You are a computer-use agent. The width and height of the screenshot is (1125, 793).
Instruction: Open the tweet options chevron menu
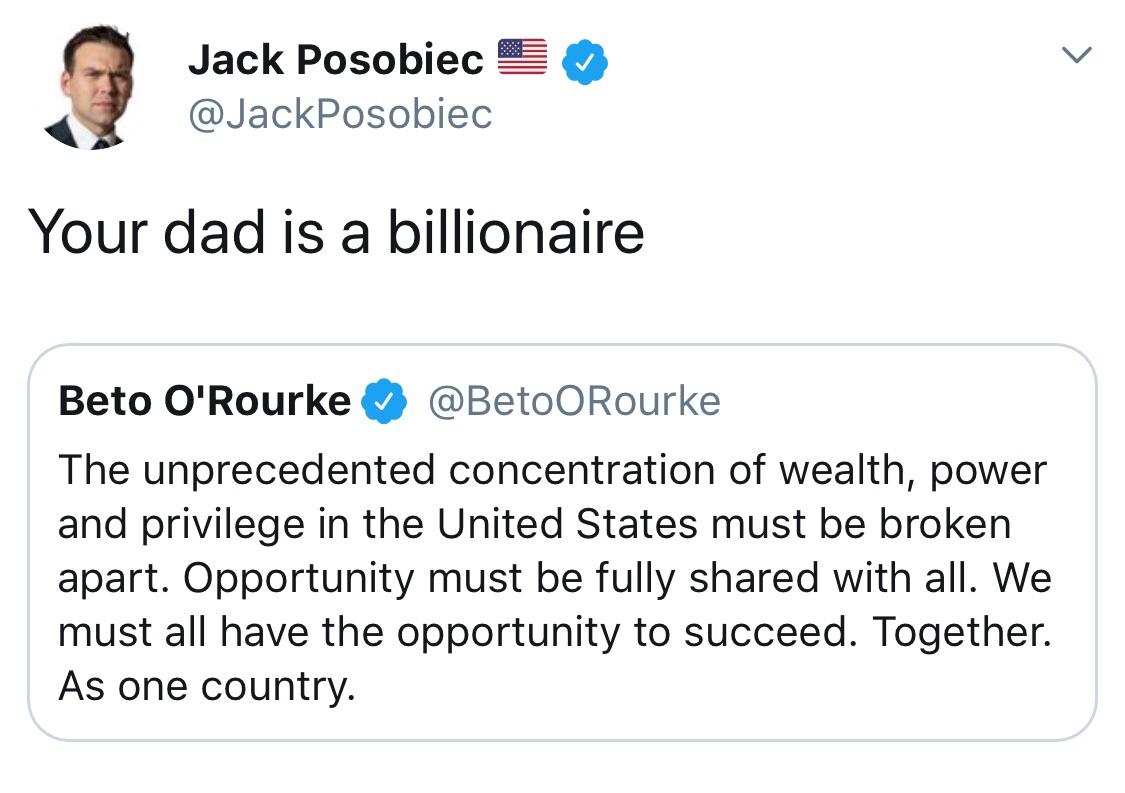point(1076,55)
